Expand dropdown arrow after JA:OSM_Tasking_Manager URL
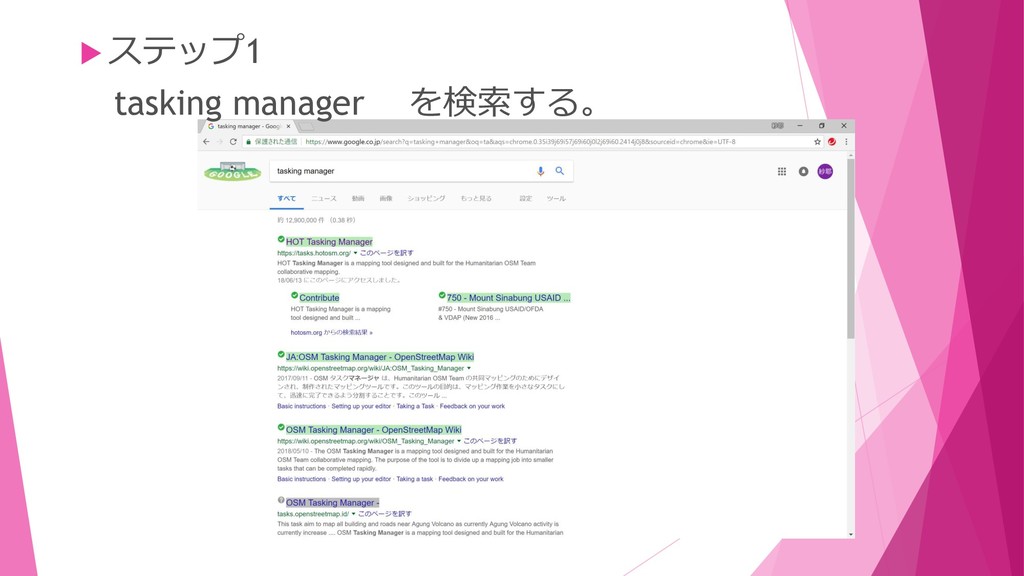Screen dimensions: 1024x576 click(468, 368)
